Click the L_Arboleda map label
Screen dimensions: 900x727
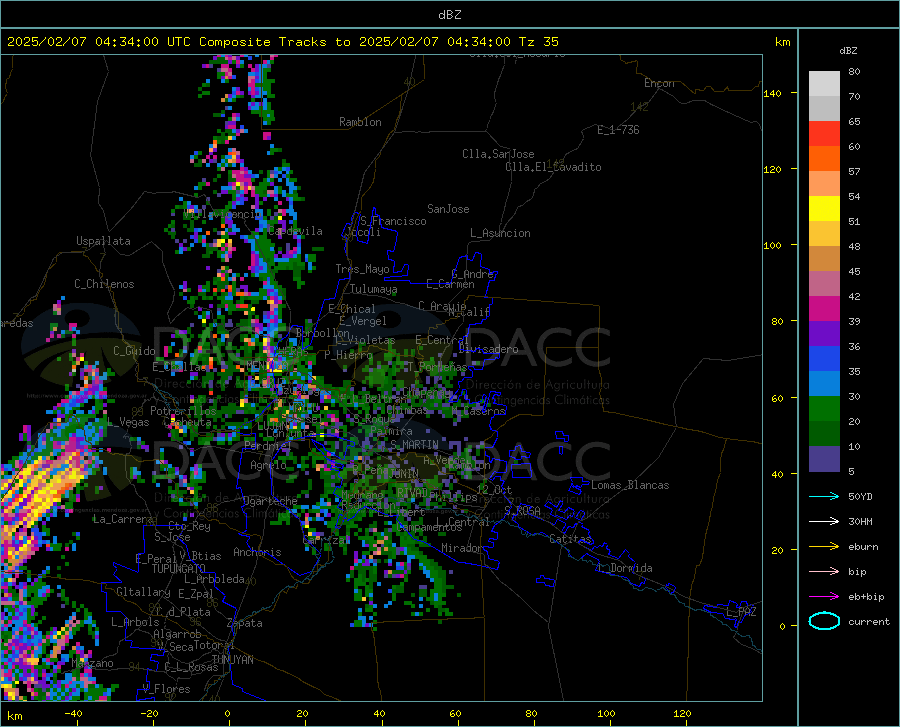coord(214,579)
